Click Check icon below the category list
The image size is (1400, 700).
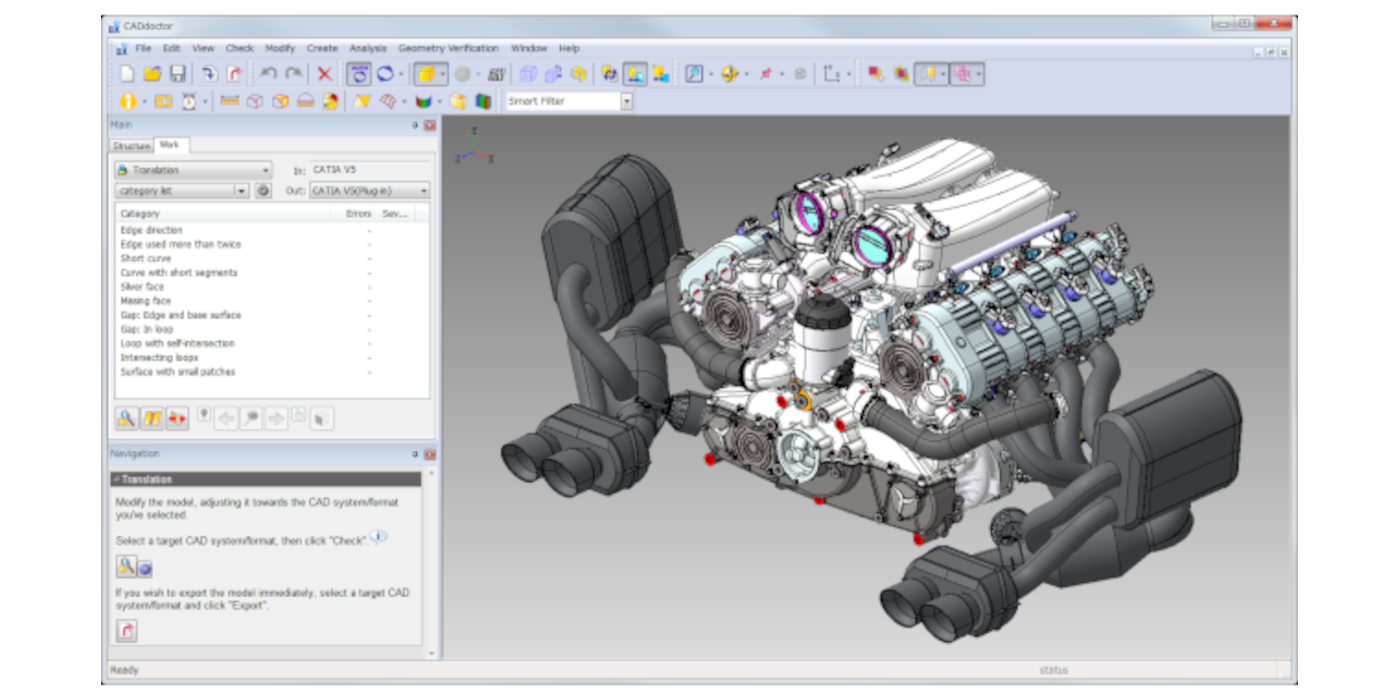tap(127, 418)
